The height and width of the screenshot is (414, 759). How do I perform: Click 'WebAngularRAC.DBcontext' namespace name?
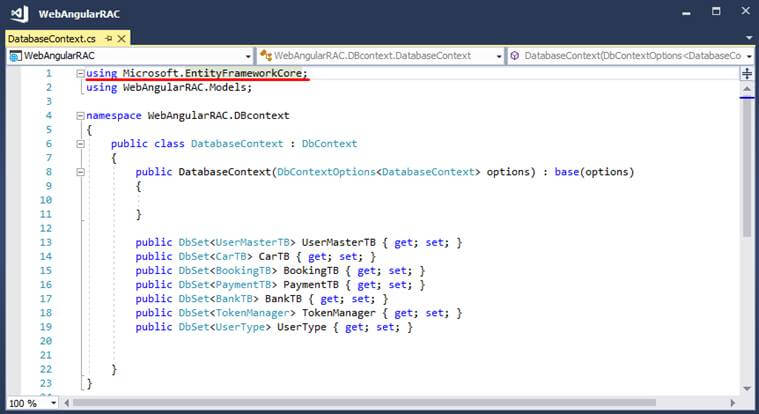click(x=218, y=116)
